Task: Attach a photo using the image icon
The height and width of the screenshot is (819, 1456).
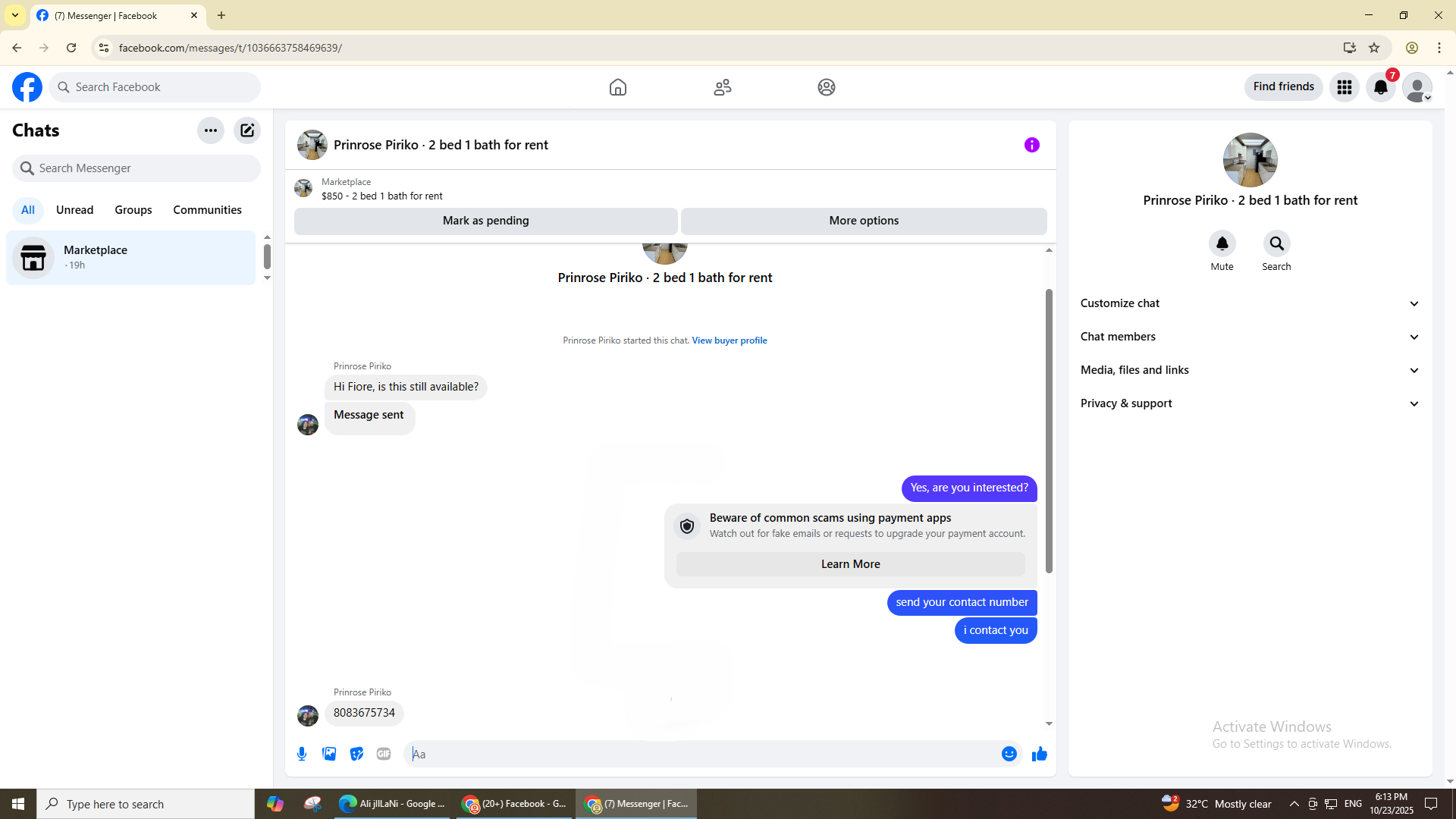Action: (x=329, y=754)
